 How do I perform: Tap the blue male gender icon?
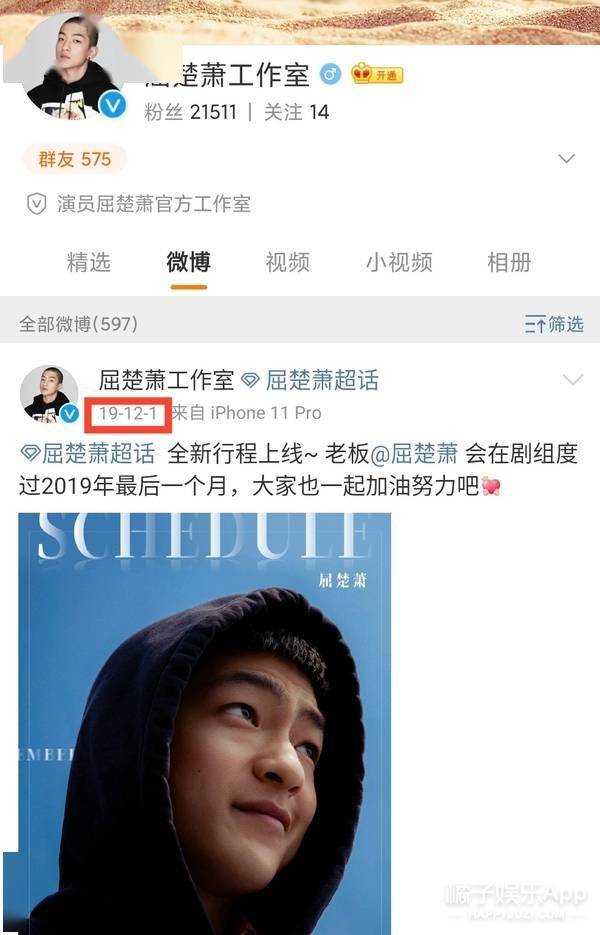[x=331, y=75]
